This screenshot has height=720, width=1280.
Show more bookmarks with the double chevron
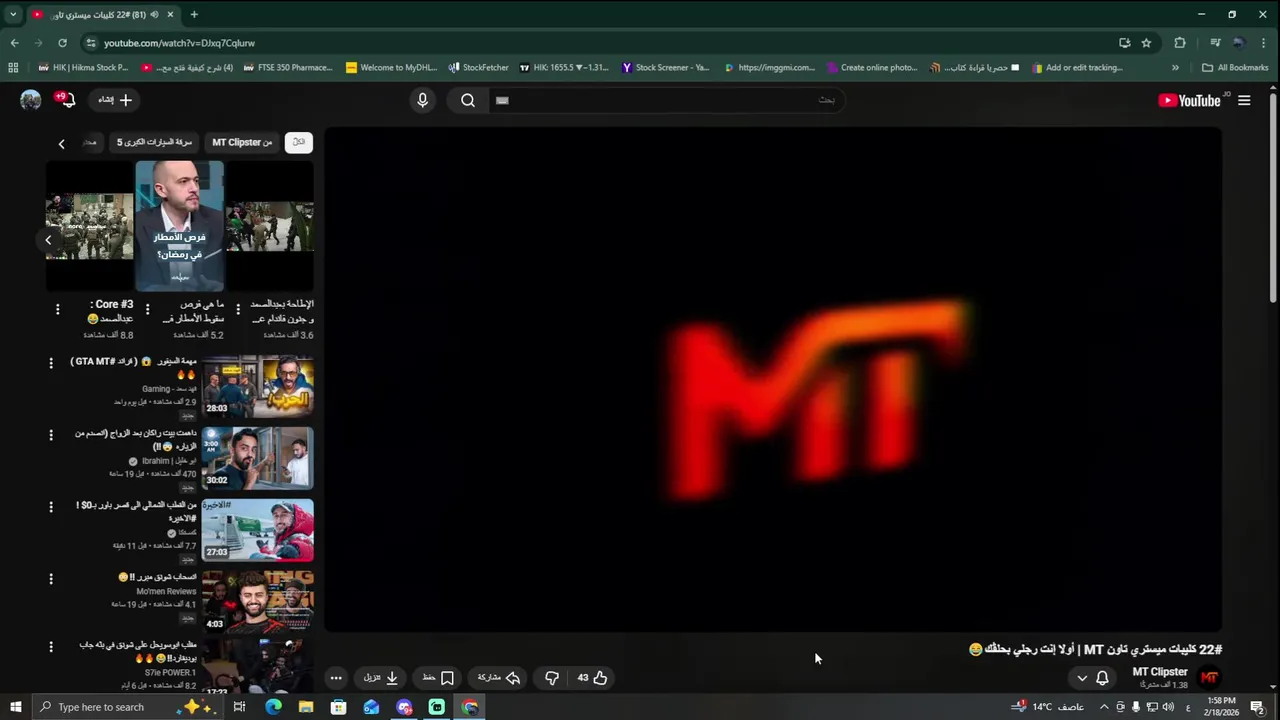point(1175,68)
